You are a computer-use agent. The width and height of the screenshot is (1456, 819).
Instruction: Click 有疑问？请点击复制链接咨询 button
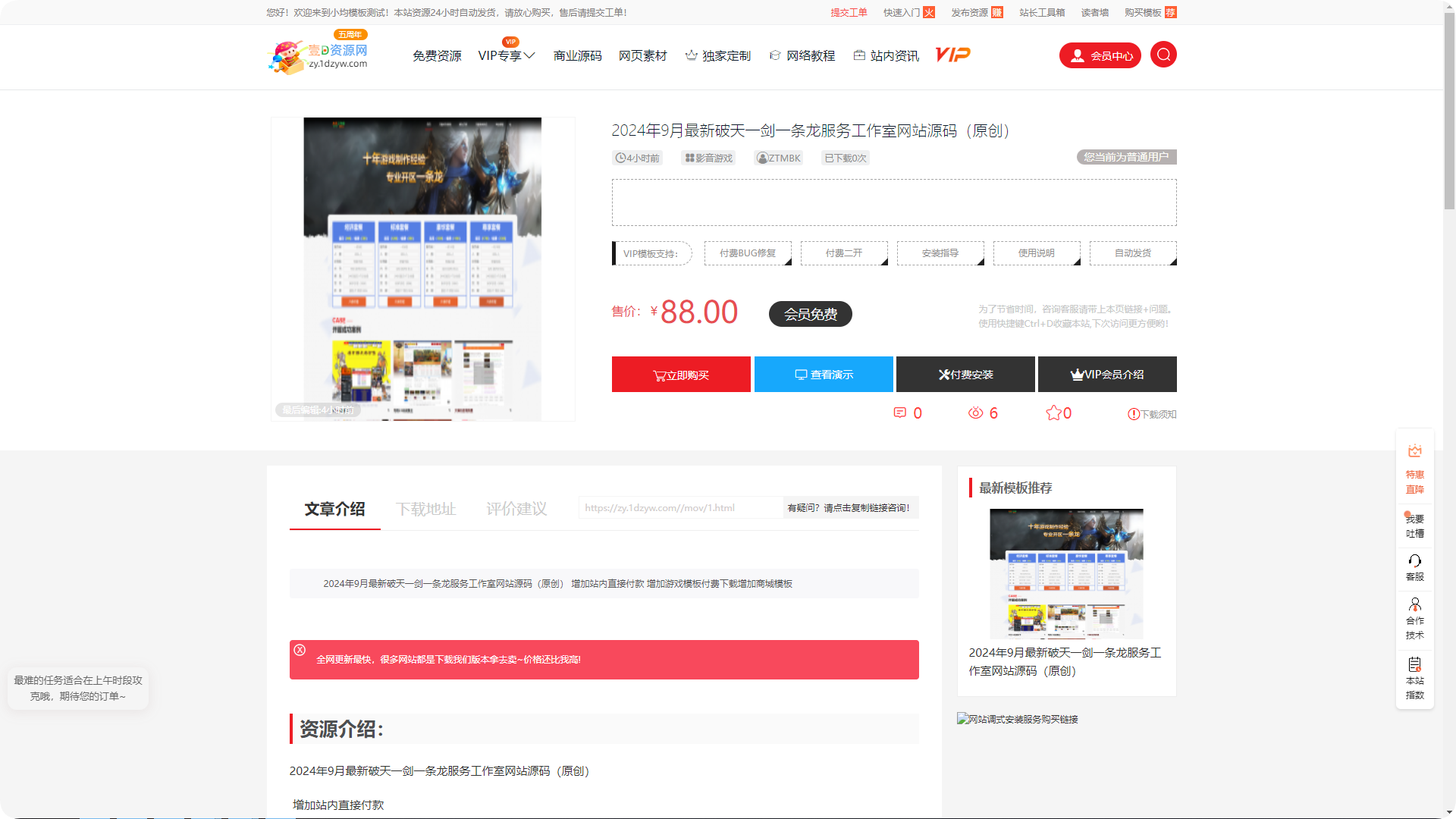(851, 507)
